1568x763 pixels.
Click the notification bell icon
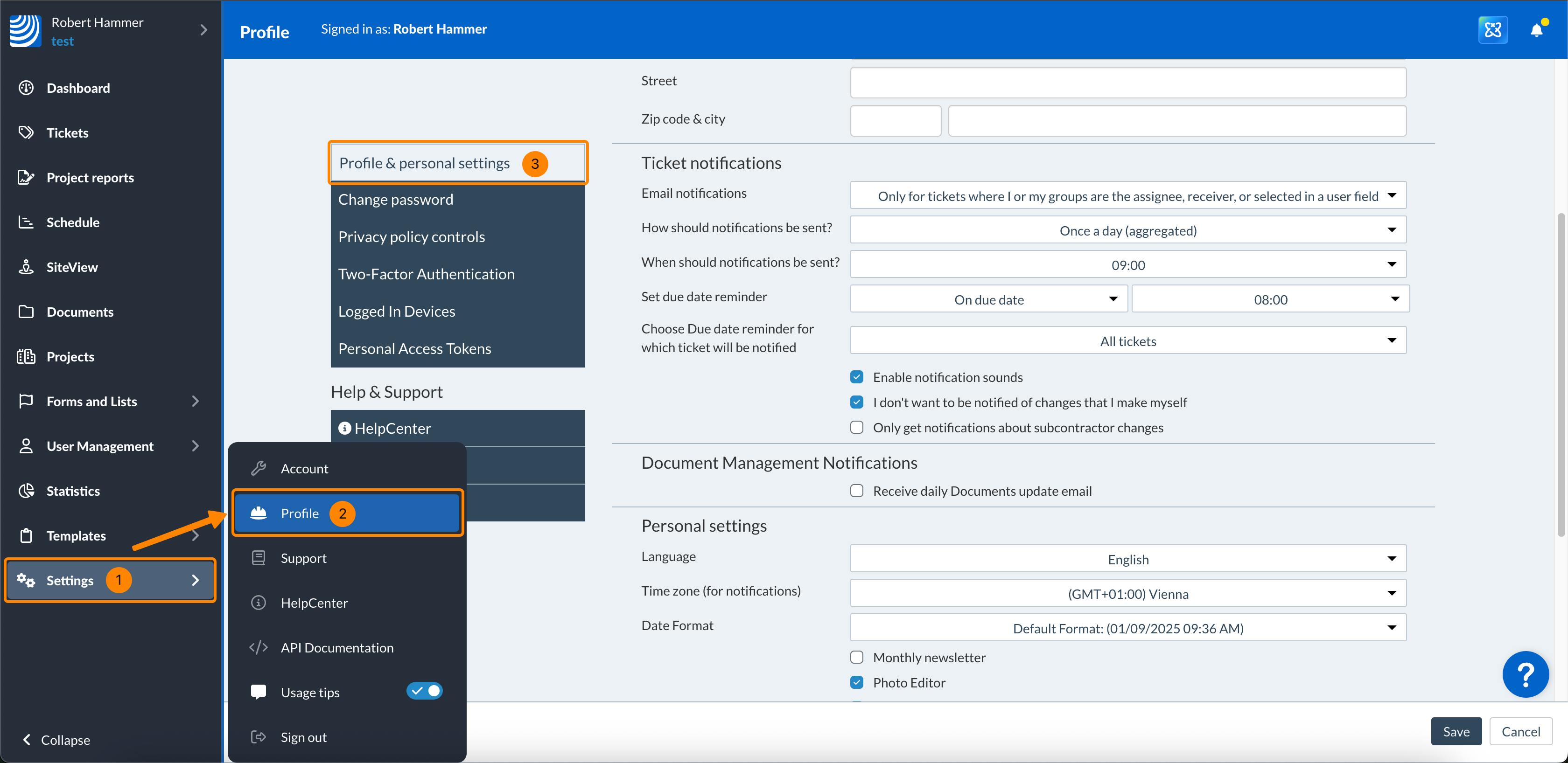point(1536,30)
